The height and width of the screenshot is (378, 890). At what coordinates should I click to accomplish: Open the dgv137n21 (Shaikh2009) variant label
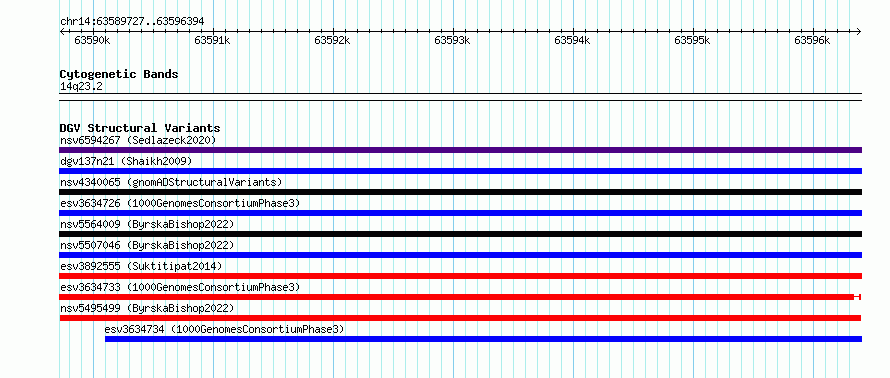coord(126,161)
